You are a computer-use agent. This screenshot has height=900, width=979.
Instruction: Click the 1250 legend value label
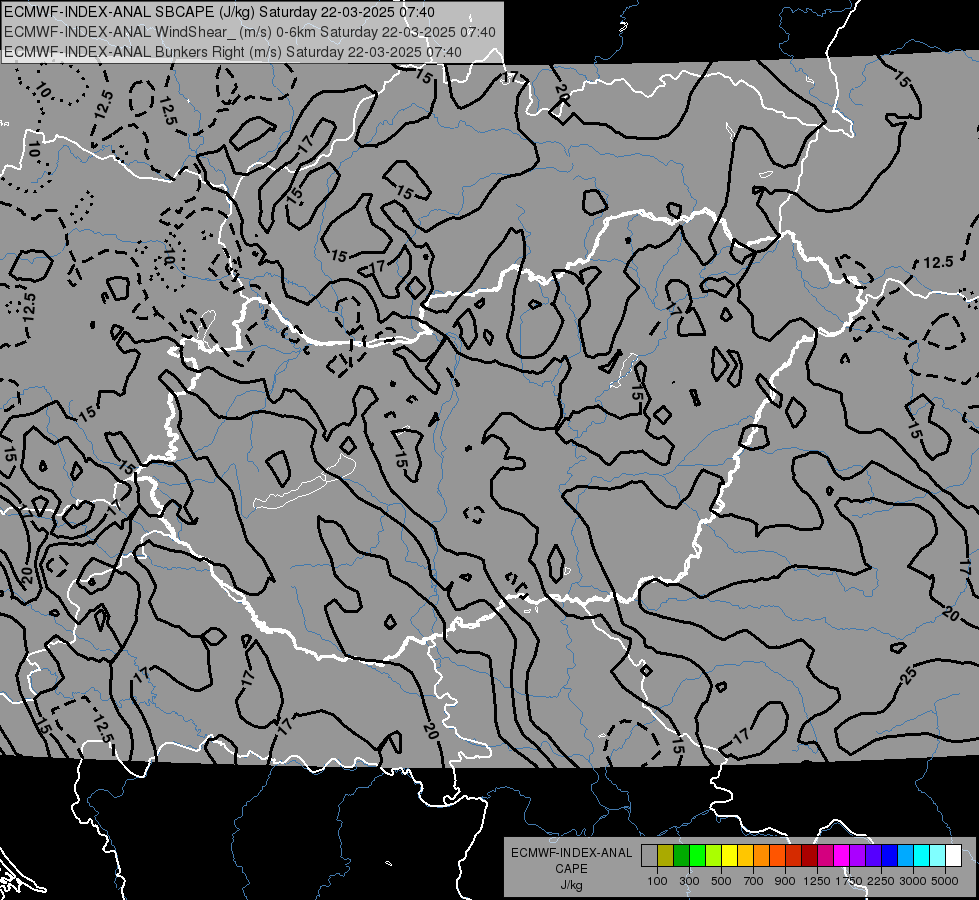(x=817, y=881)
